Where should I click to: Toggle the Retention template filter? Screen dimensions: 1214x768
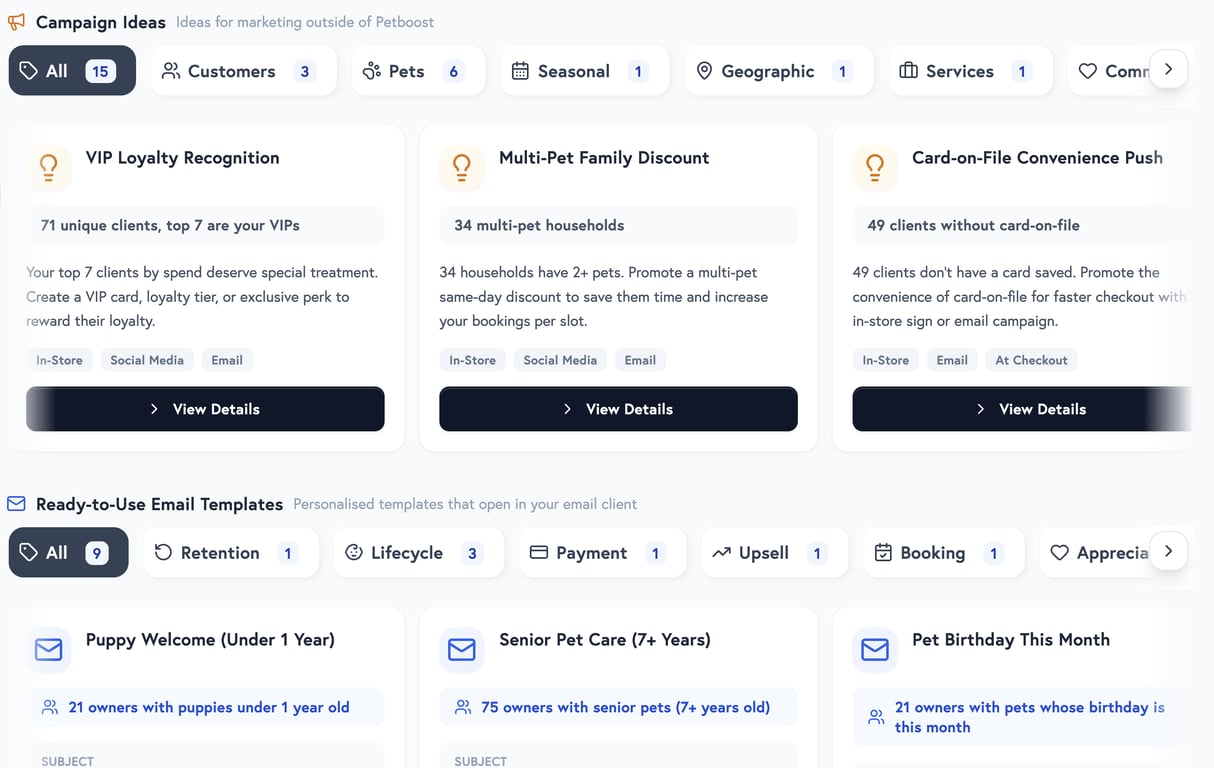231,552
